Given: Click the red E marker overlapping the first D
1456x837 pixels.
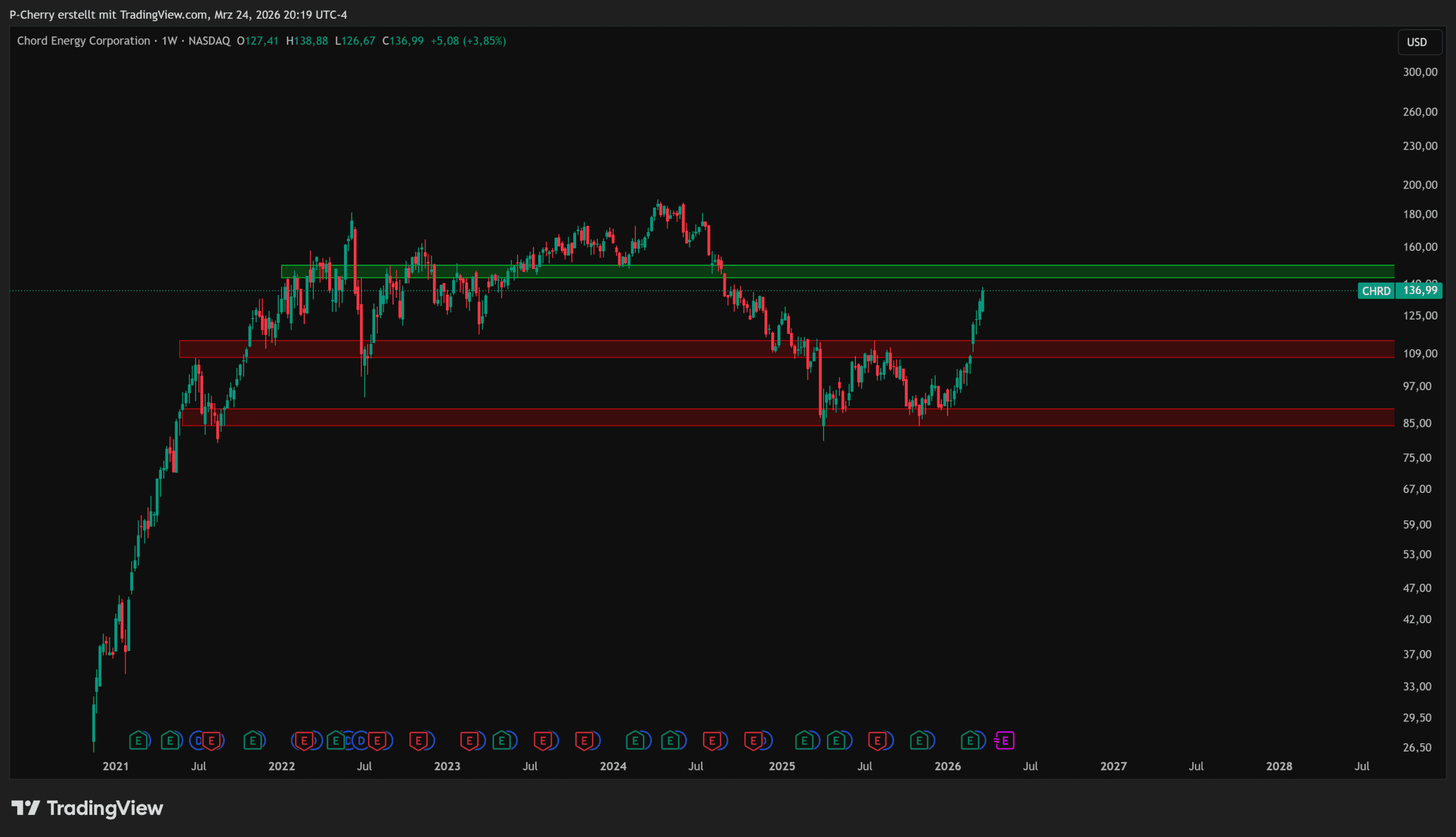Looking at the screenshot, I should (212, 741).
